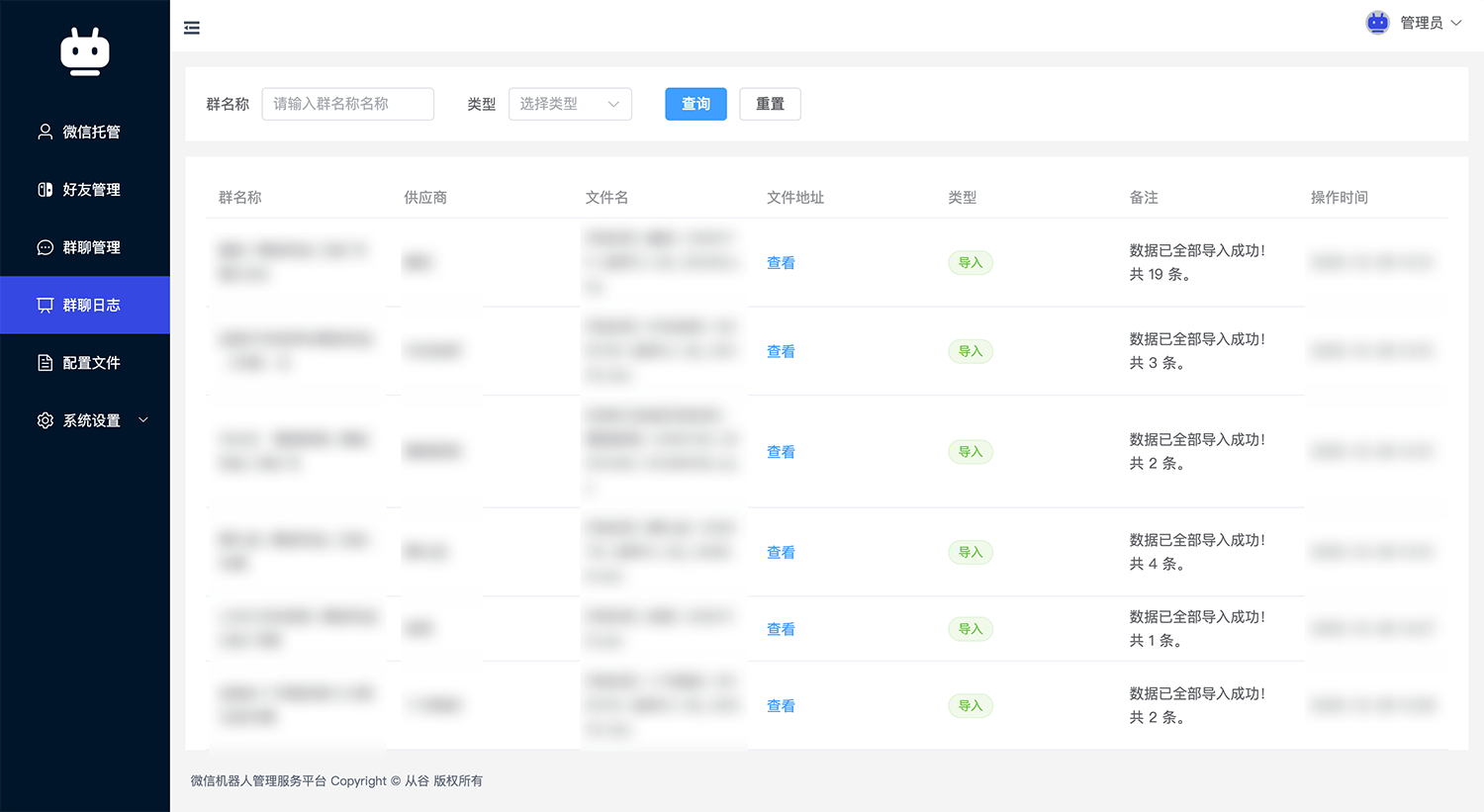Viewport: 1484px width, 812px height.
Task: Click 导入 tag in the last row
Action: coord(970,706)
